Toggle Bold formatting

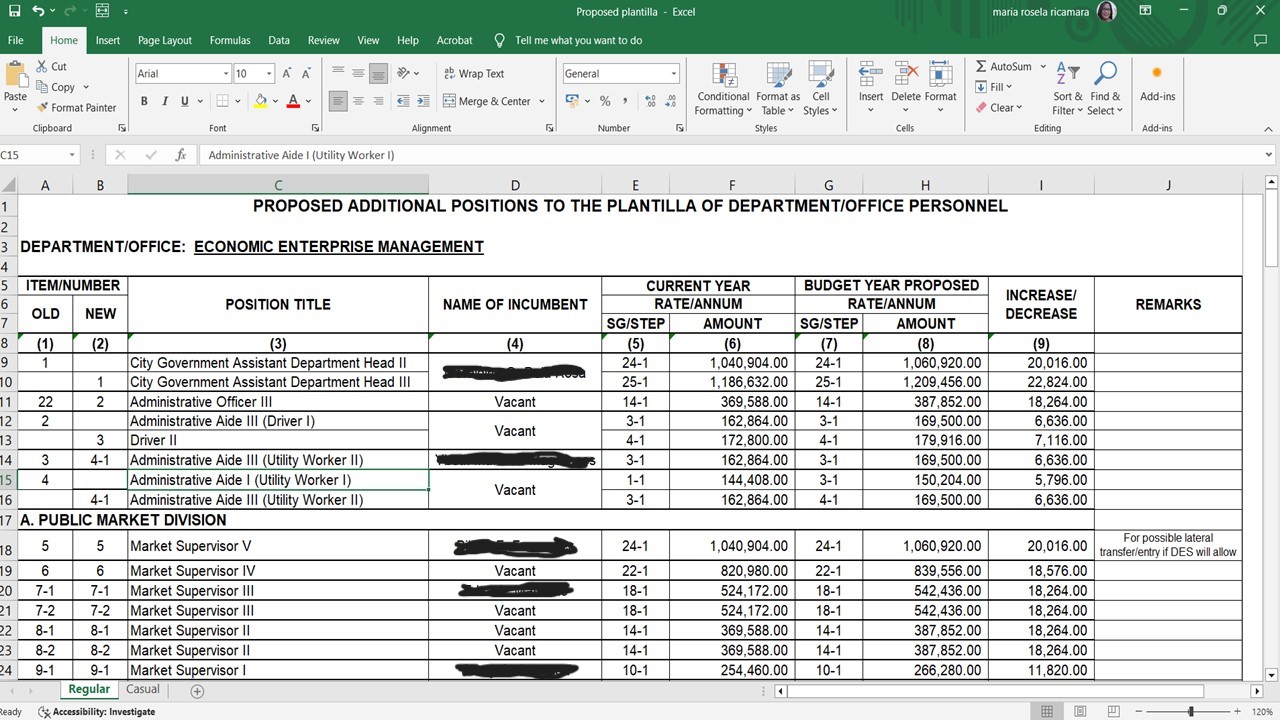[x=144, y=101]
